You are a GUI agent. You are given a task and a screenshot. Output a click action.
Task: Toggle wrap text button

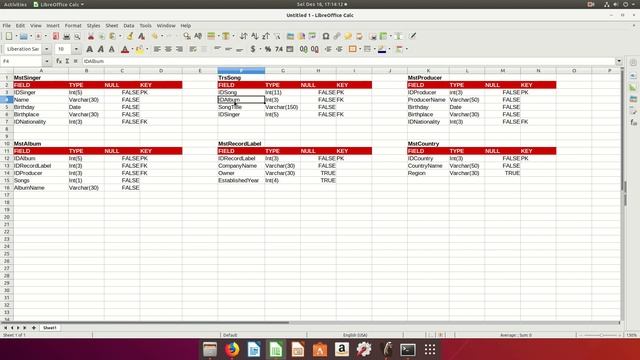point(193,49)
